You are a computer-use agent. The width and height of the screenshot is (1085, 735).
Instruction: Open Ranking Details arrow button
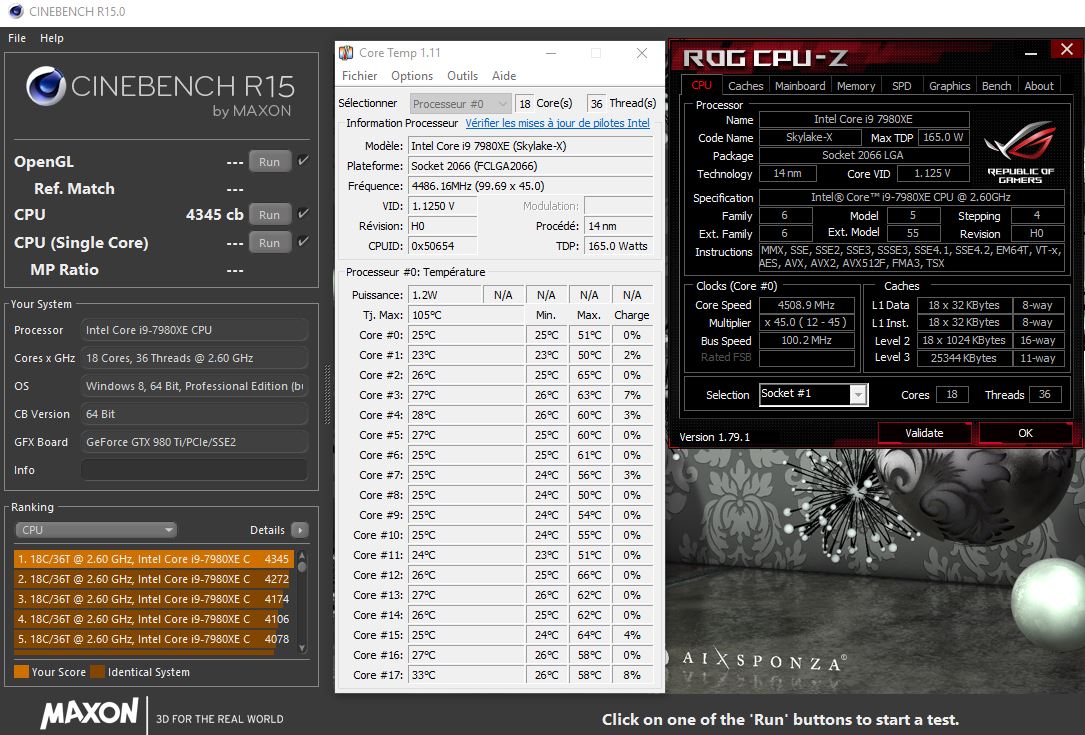click(300, 530)
